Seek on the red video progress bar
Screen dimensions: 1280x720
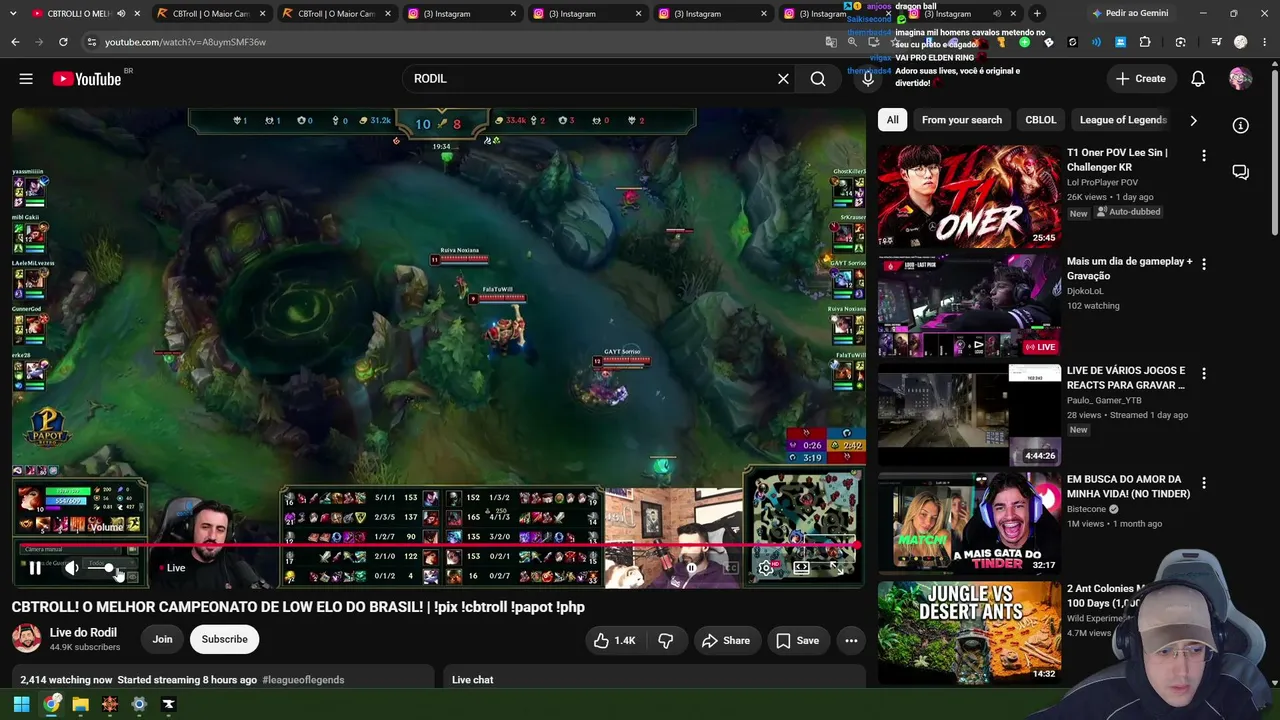click(437, 546)
